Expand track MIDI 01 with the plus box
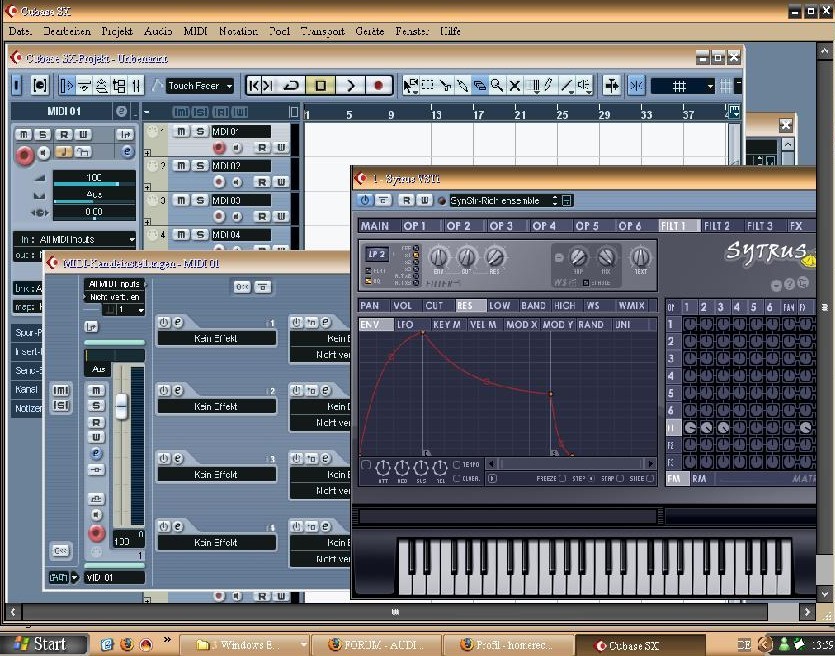 click(x=148, y=153)
